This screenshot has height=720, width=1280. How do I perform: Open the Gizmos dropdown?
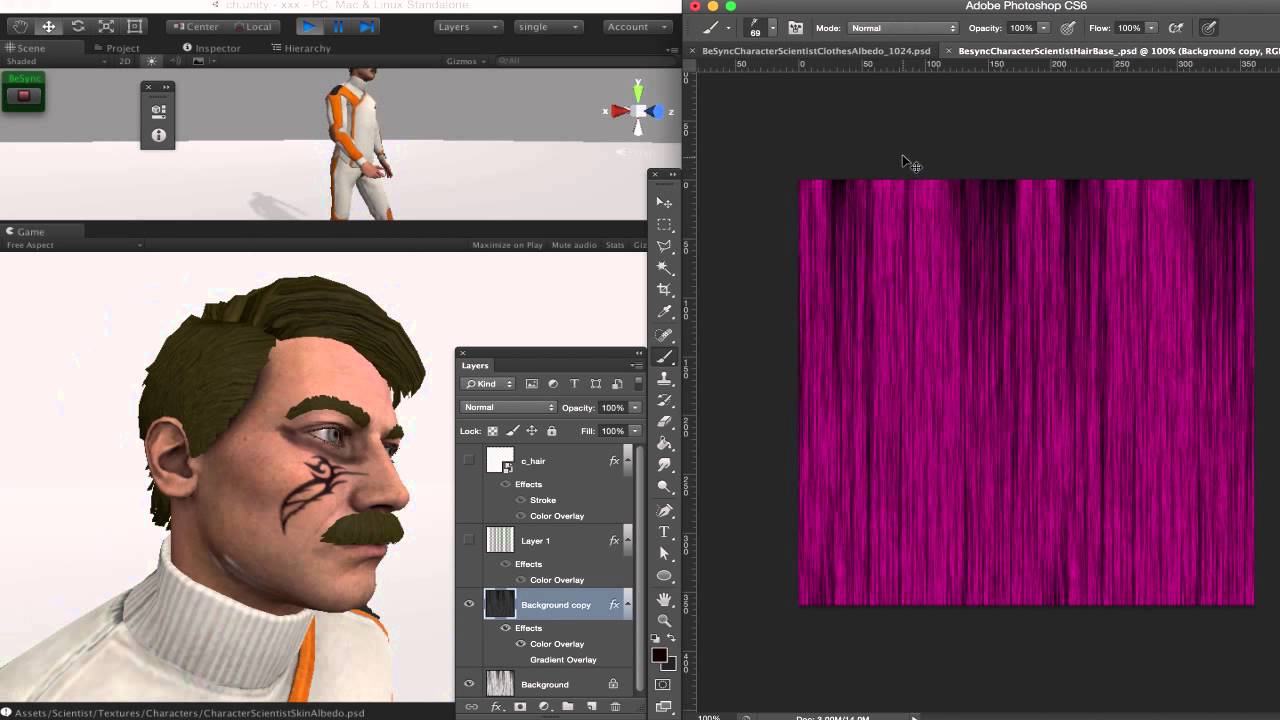pos(466,61)
